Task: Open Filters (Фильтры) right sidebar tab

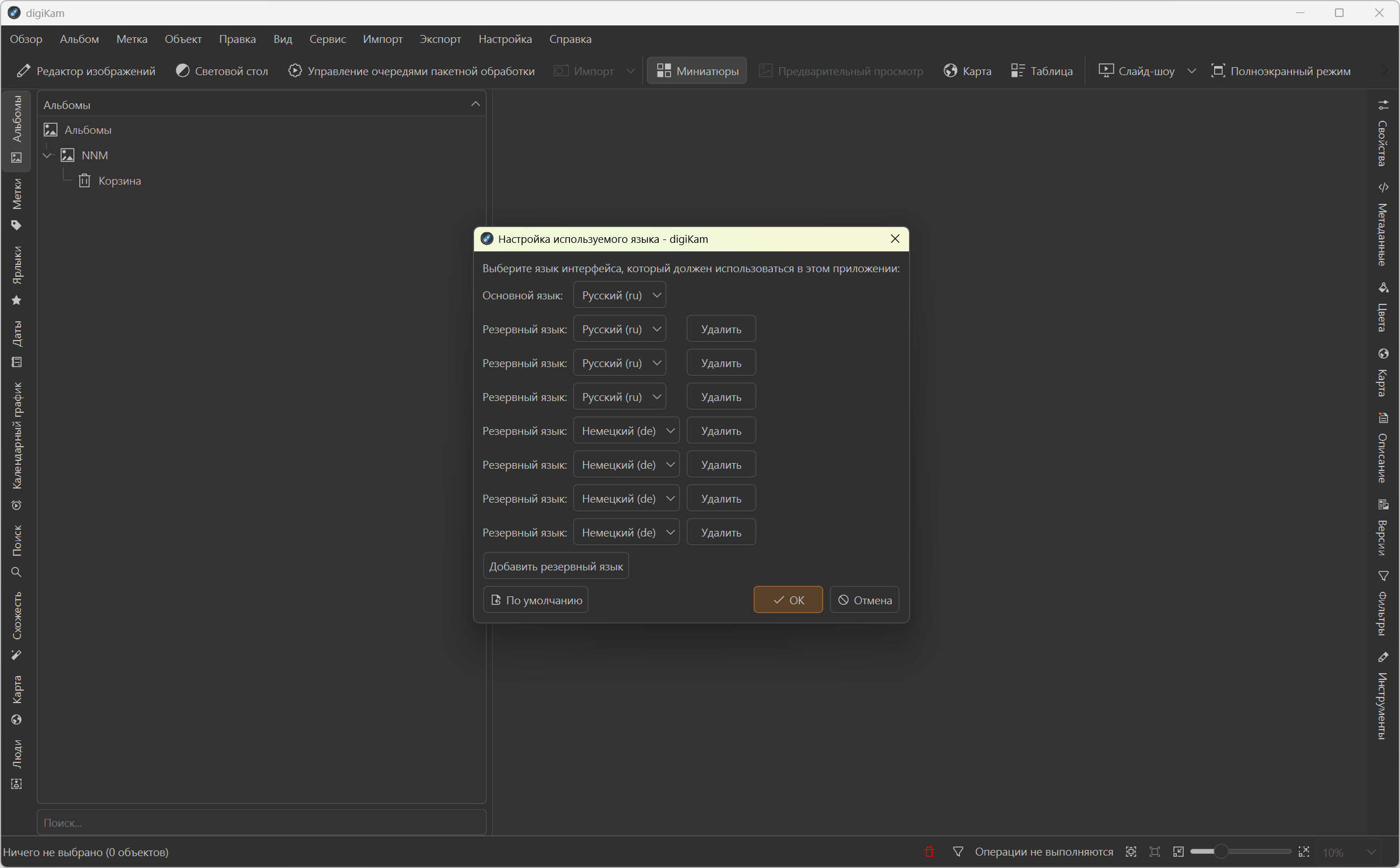Action: (x=1384, y=604)
